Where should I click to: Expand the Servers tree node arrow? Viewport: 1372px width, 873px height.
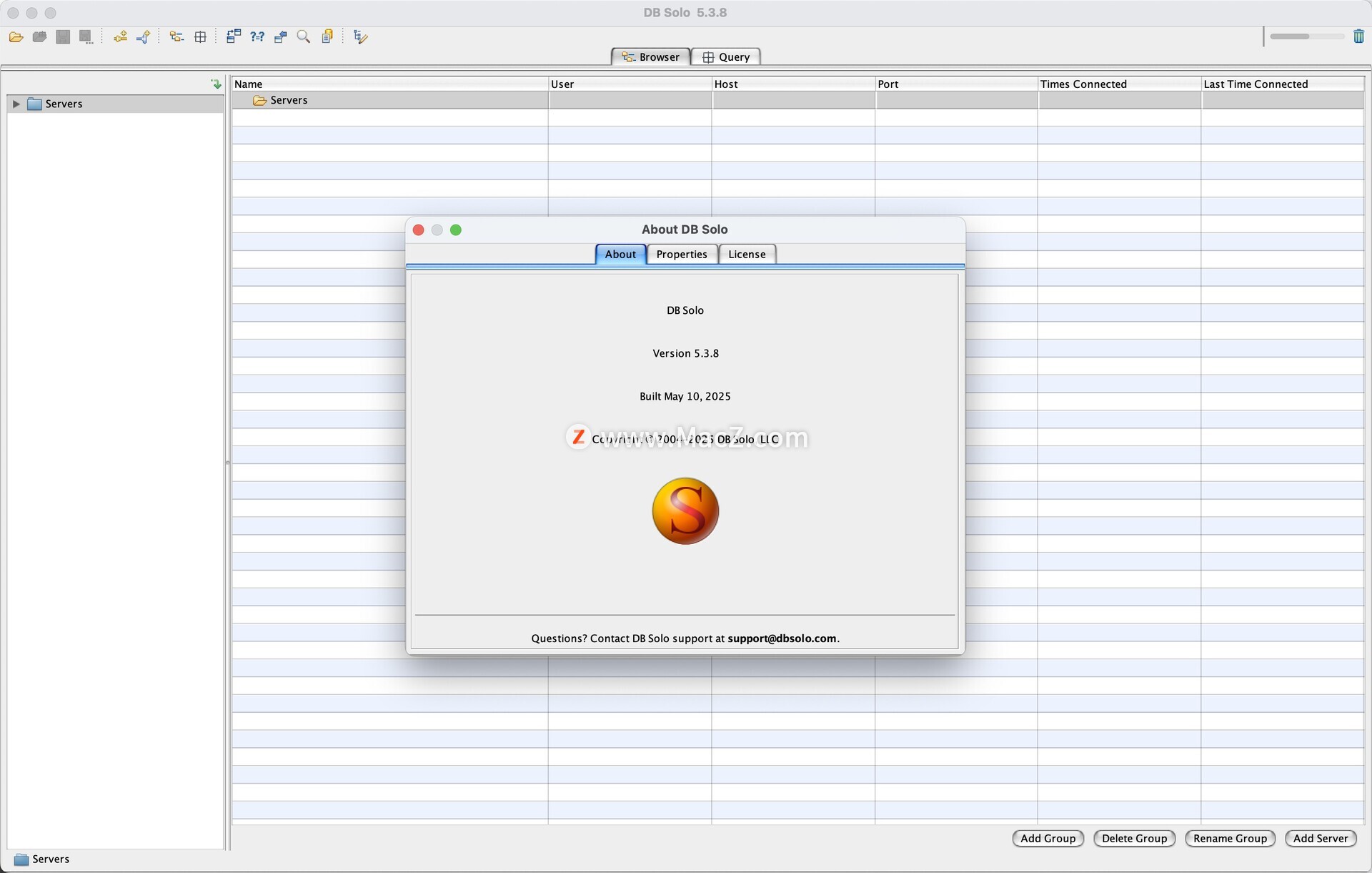(x=16, y=104)
